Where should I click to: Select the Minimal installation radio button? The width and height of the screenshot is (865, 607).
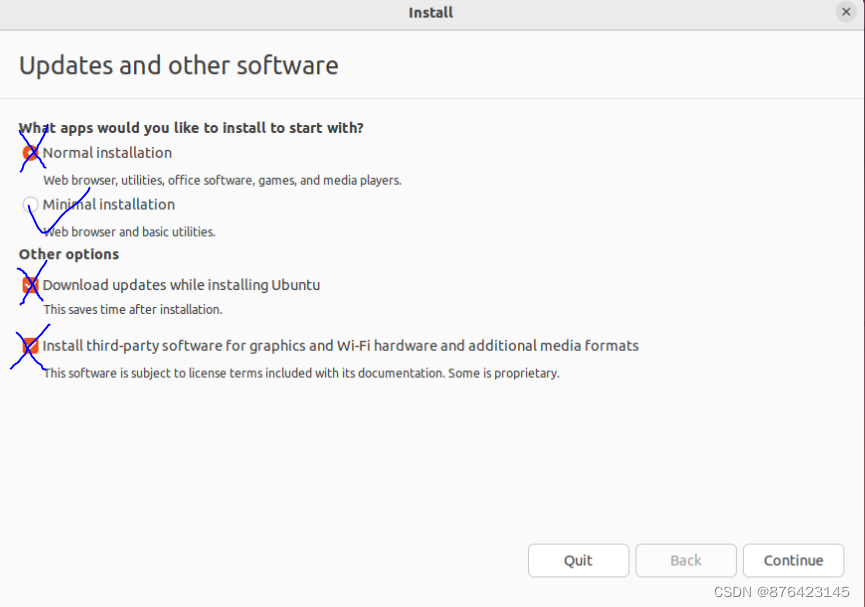tap(30, 205)
